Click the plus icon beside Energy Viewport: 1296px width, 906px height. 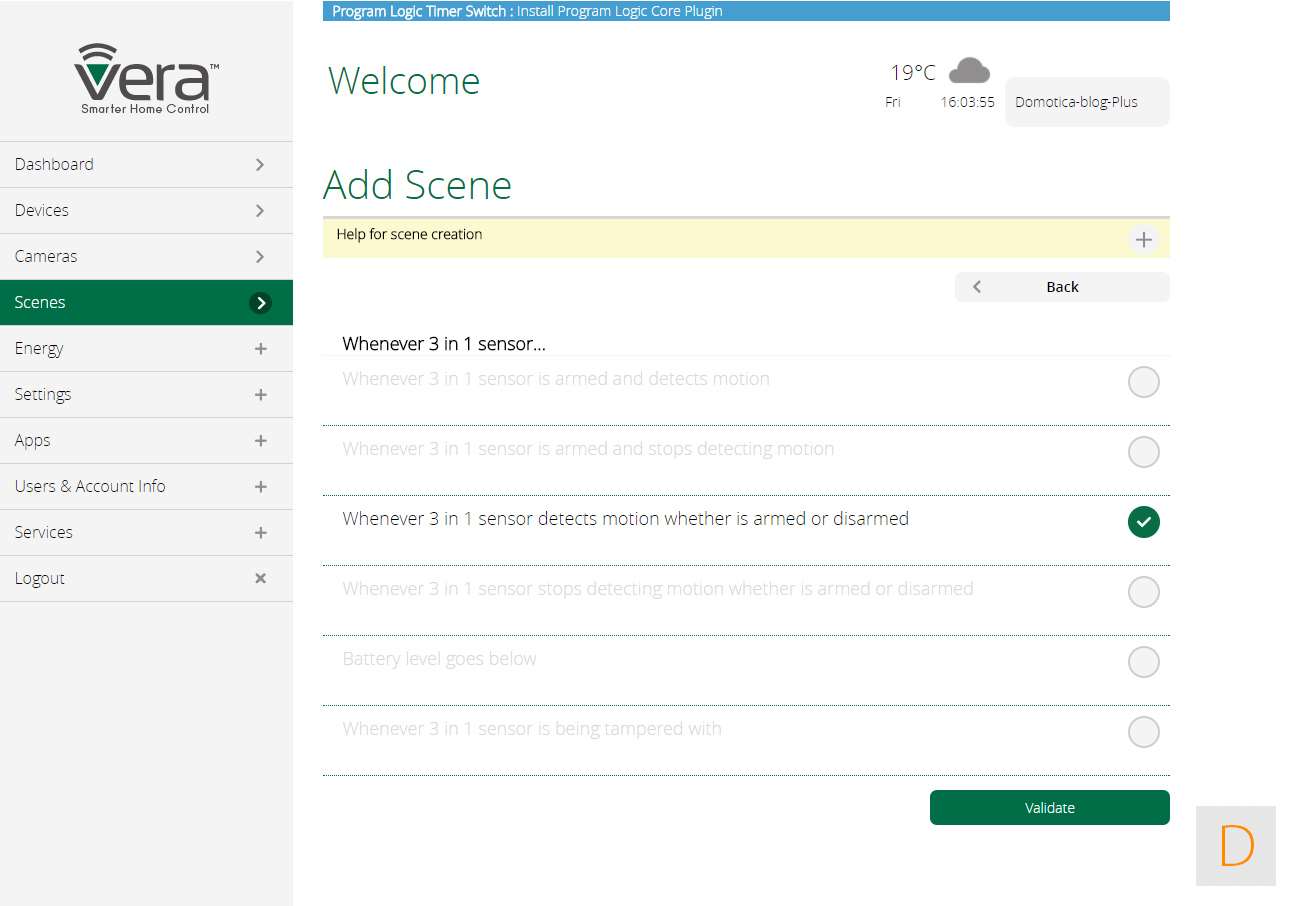pos(260,349)
